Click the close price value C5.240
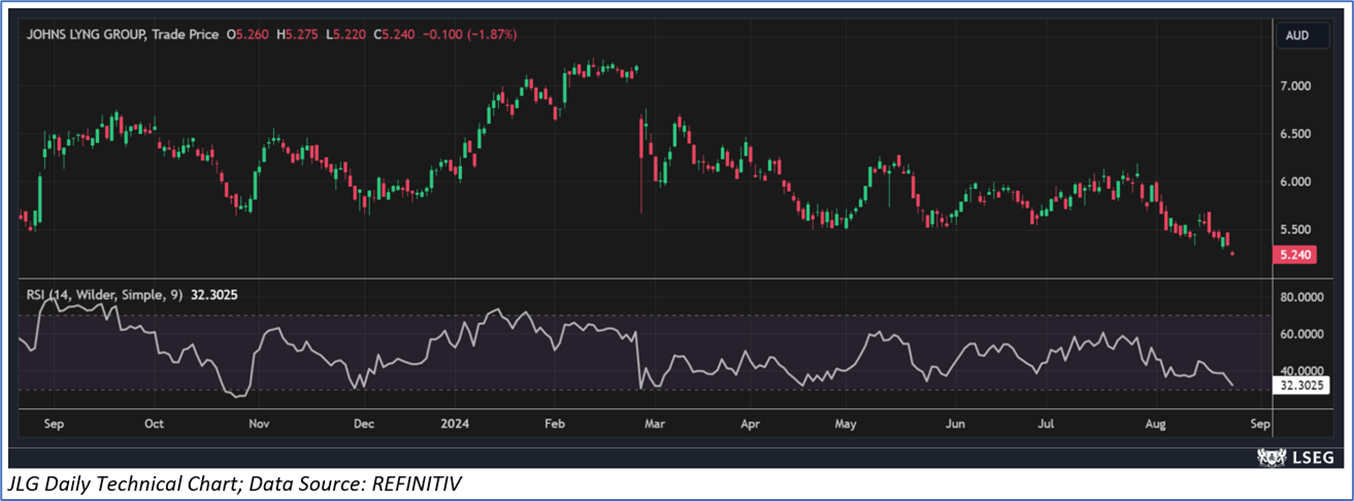This screenshot has height=501, width=1354. (392, 34)
